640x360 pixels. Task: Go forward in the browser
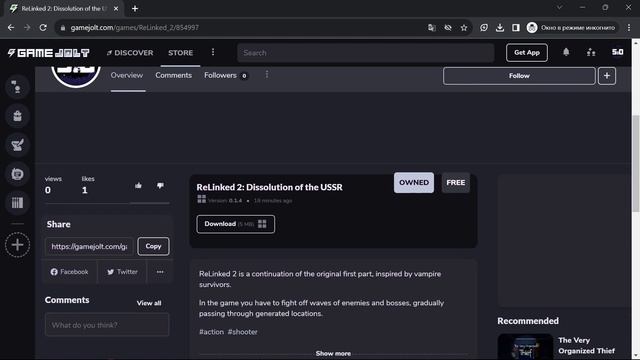click(27, 27)
